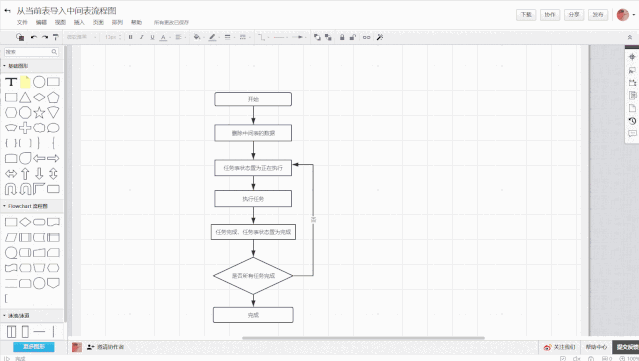Click the undo arrow in the toolbar
The width and height of the screenshot is (639, 361).
[34, 37]
